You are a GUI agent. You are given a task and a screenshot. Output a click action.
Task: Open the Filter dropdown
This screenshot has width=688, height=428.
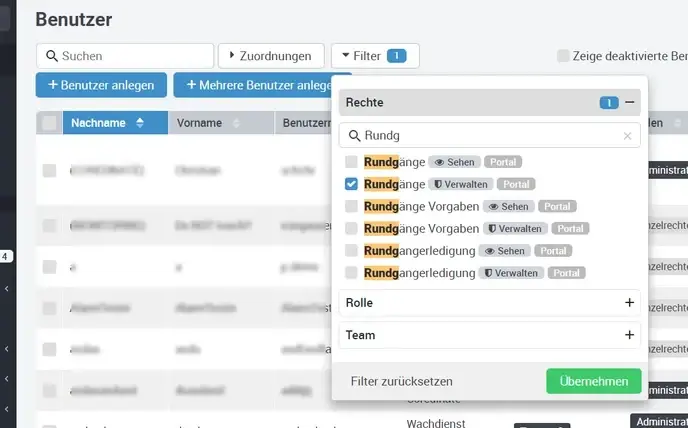(374, 56)
